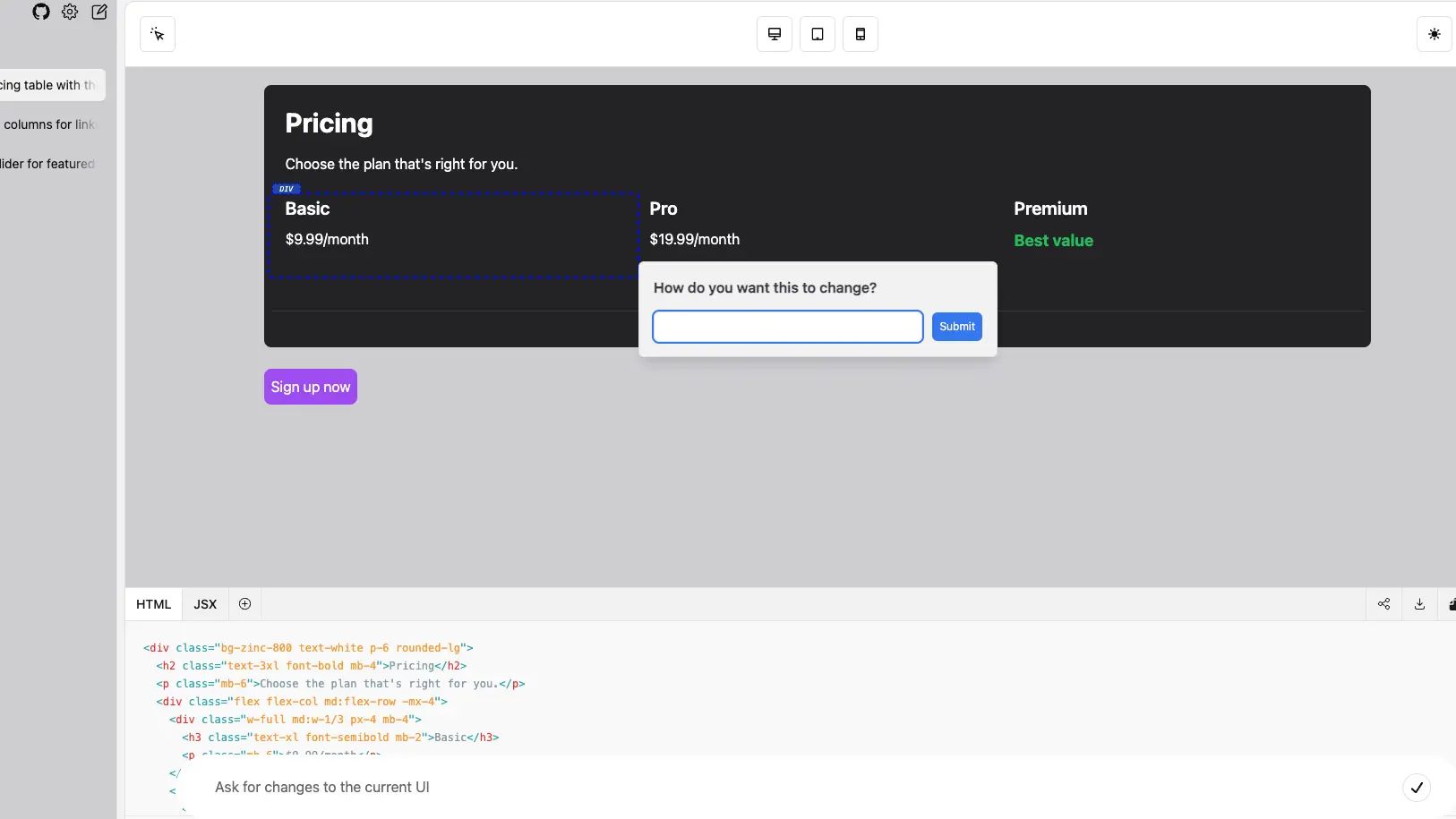Select the element picker cursor tool
Image resolution: width=1456 pixels, height=819 pixels.
click(x=157, y=33)
